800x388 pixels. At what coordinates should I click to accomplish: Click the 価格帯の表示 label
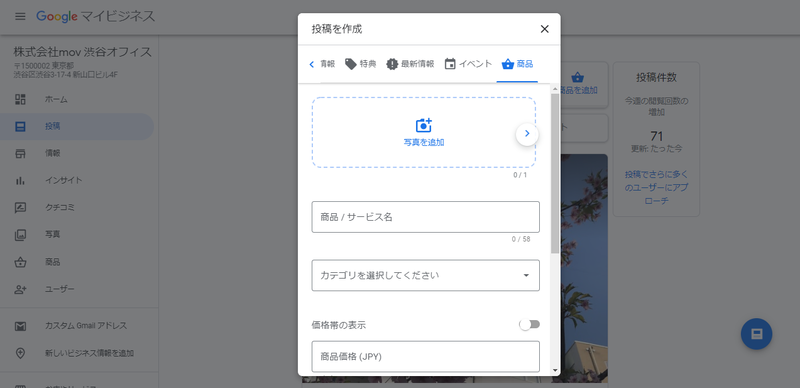pyautogui.click(x=339, y=325)
